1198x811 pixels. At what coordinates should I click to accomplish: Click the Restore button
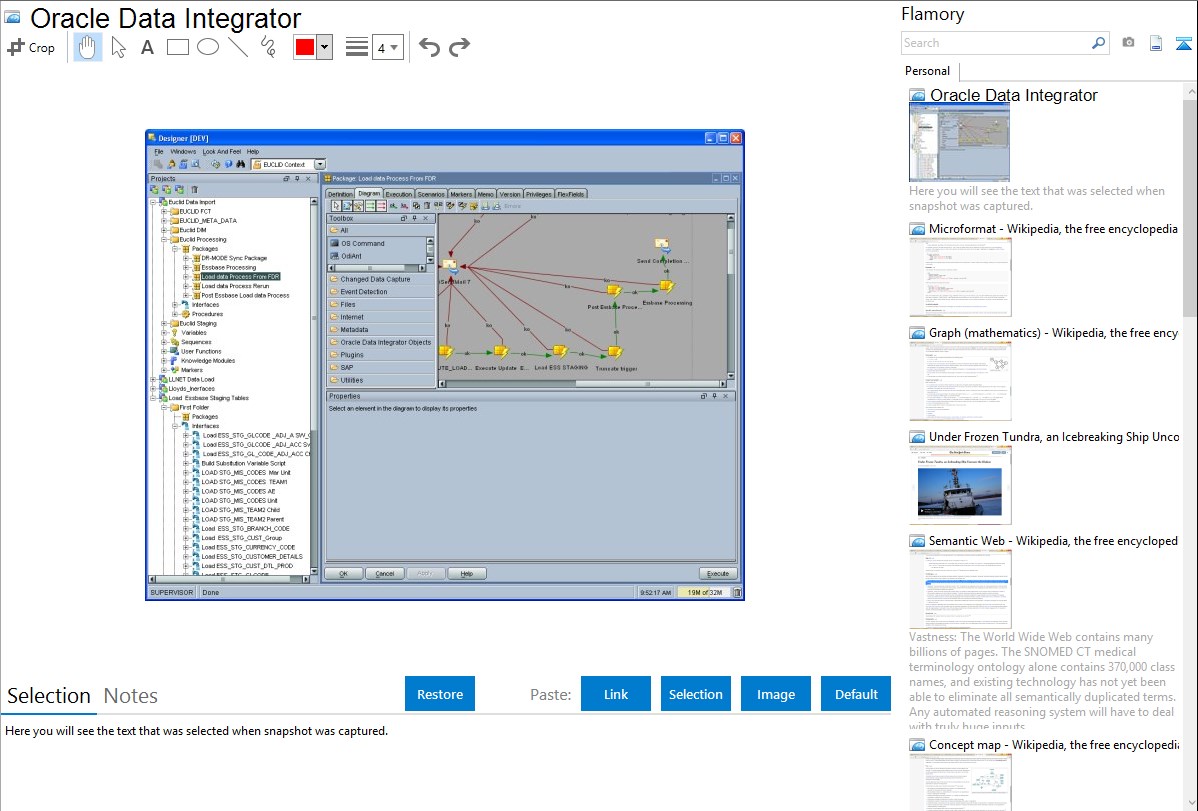coord(440,694)
